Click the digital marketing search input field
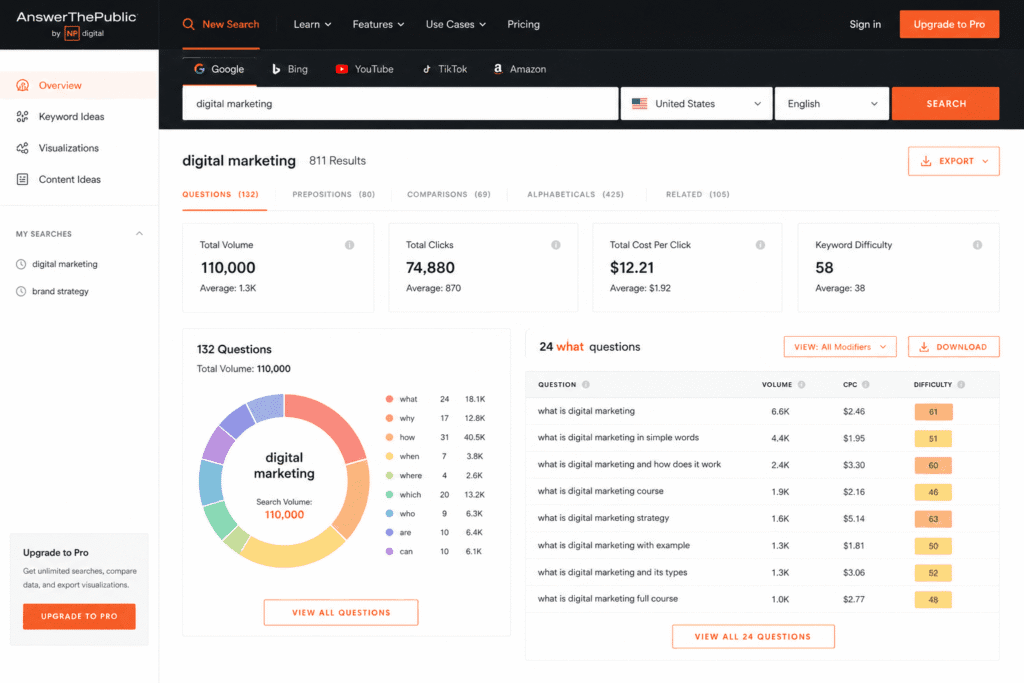 400,104
